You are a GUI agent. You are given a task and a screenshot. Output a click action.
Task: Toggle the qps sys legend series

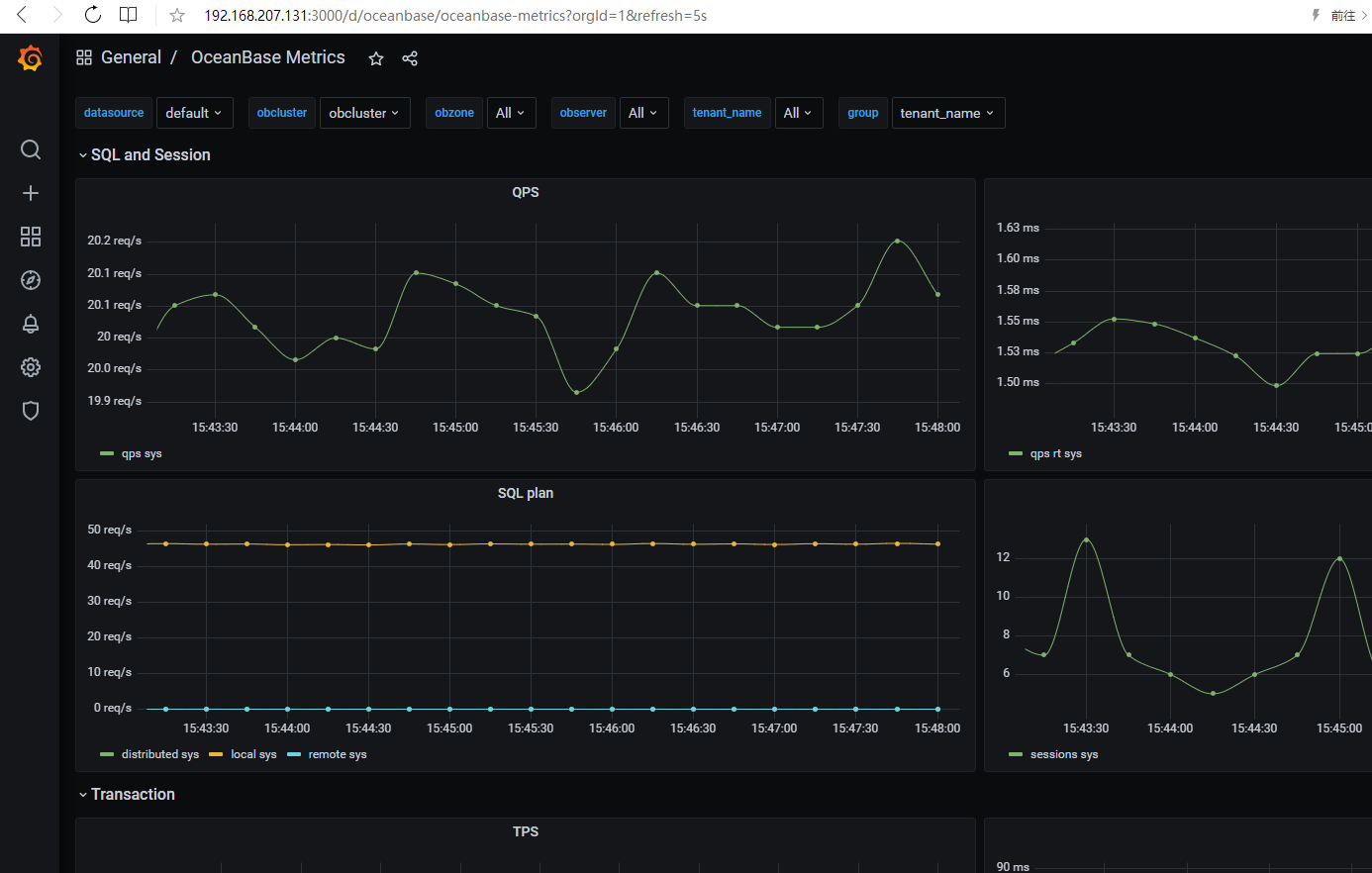(141, 454)
